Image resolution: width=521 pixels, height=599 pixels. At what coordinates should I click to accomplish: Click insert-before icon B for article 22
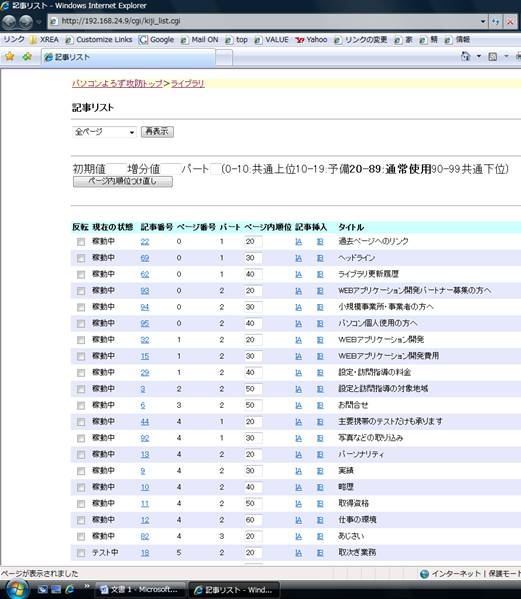click(x=320, y=241)
